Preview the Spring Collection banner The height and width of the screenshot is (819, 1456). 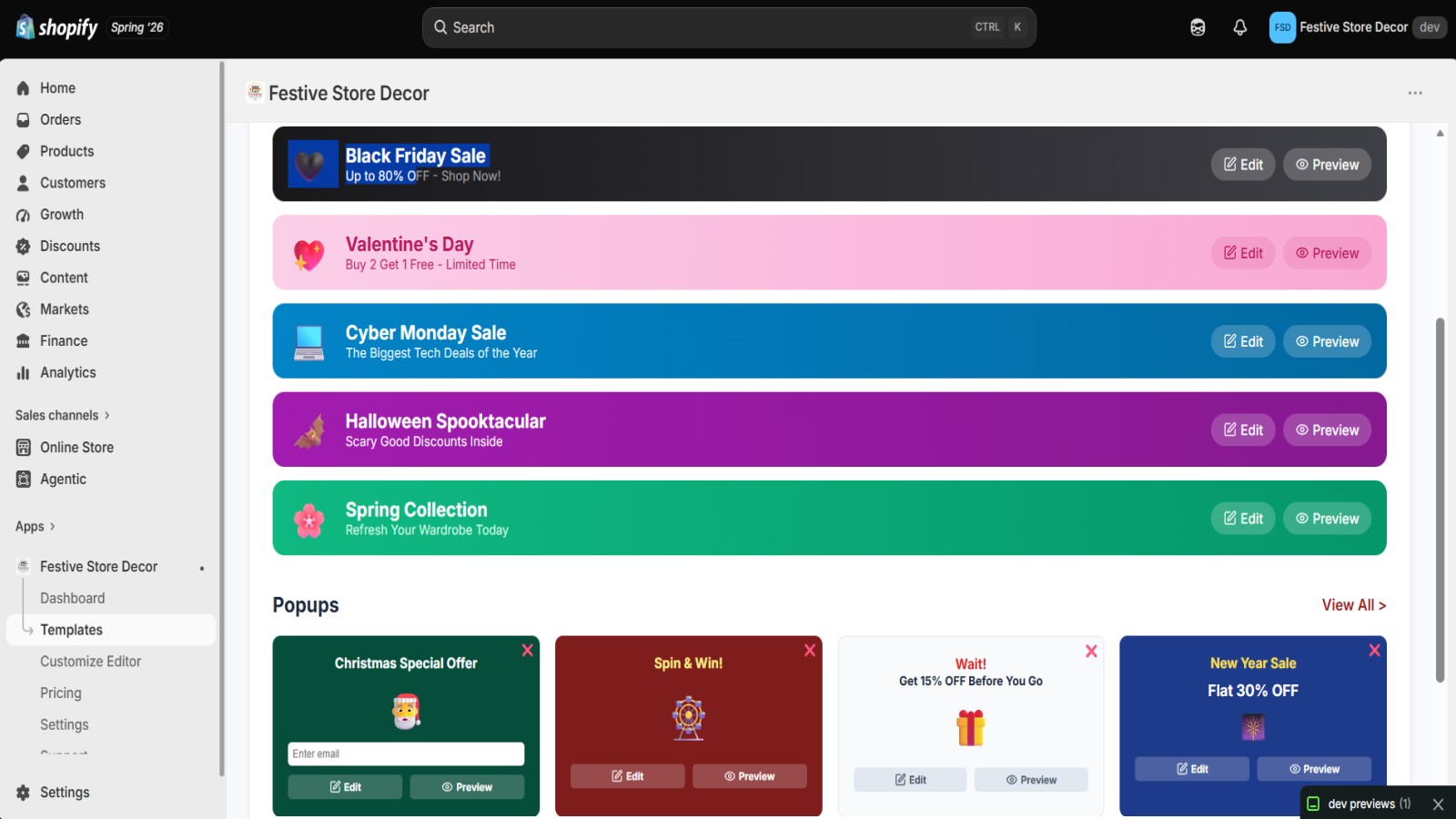click(x=1327, y=519)
